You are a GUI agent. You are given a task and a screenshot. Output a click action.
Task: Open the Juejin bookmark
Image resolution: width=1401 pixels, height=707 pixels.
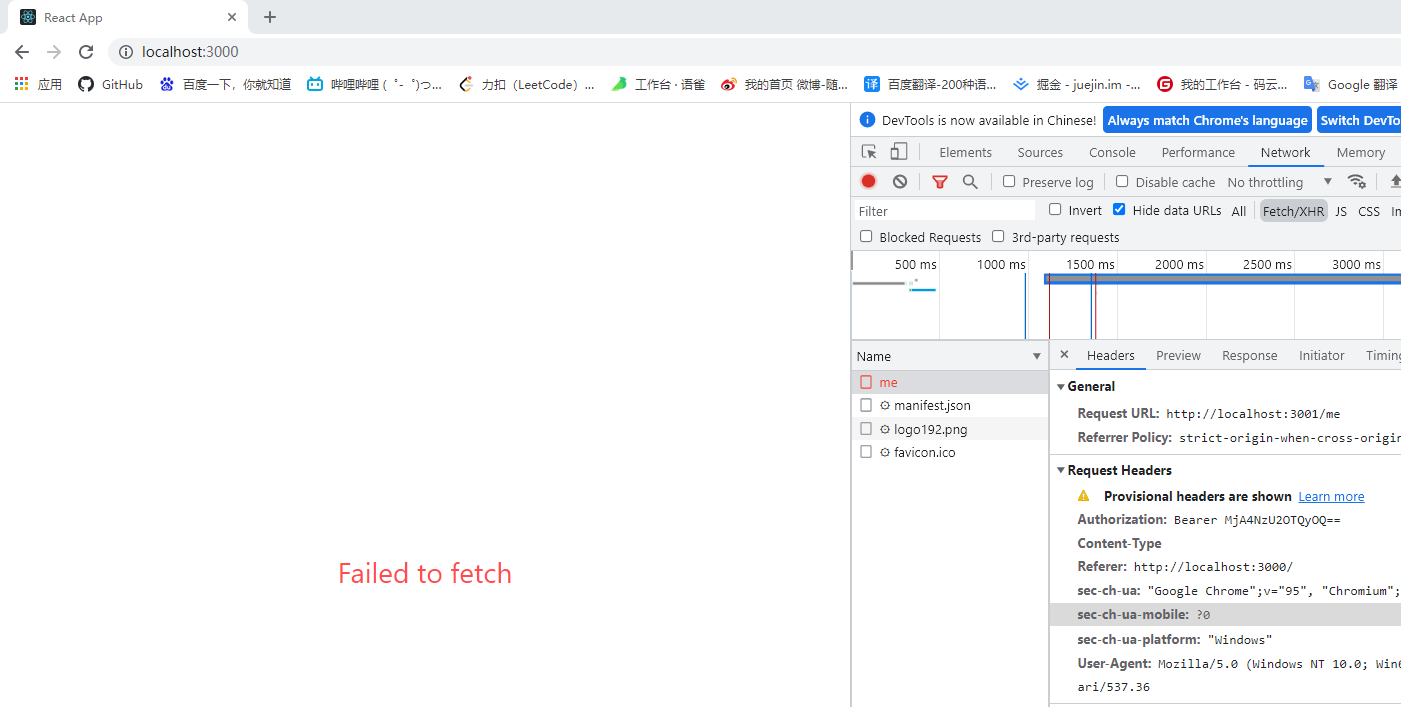pyautogui.click(x=1076, y=85)
